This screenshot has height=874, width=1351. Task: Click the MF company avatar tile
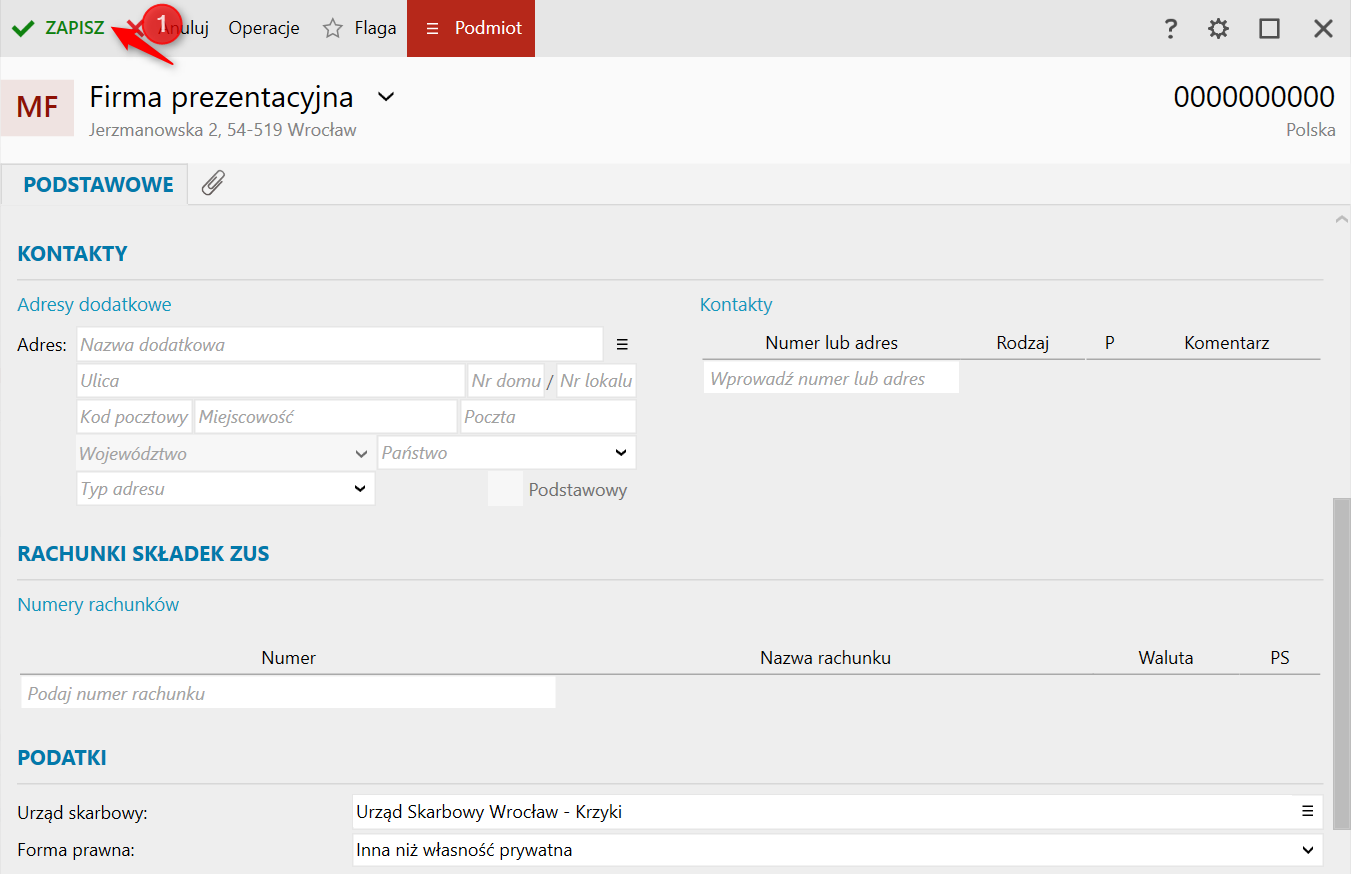[37, 107]
